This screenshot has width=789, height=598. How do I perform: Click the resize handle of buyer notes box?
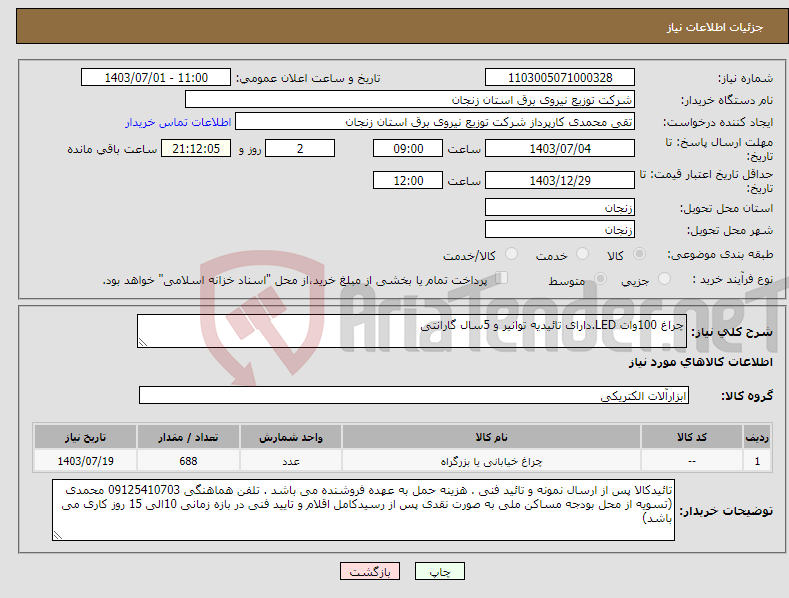click(58, 536)
